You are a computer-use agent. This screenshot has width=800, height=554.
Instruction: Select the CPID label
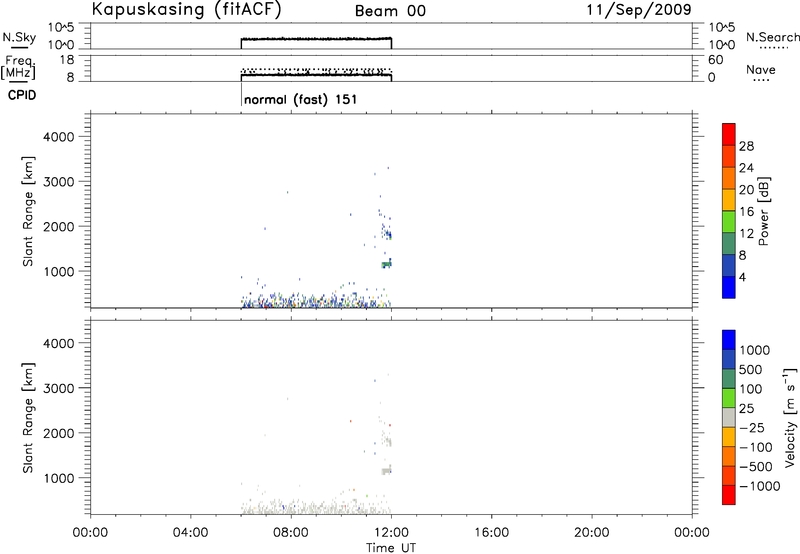[22, 95]
